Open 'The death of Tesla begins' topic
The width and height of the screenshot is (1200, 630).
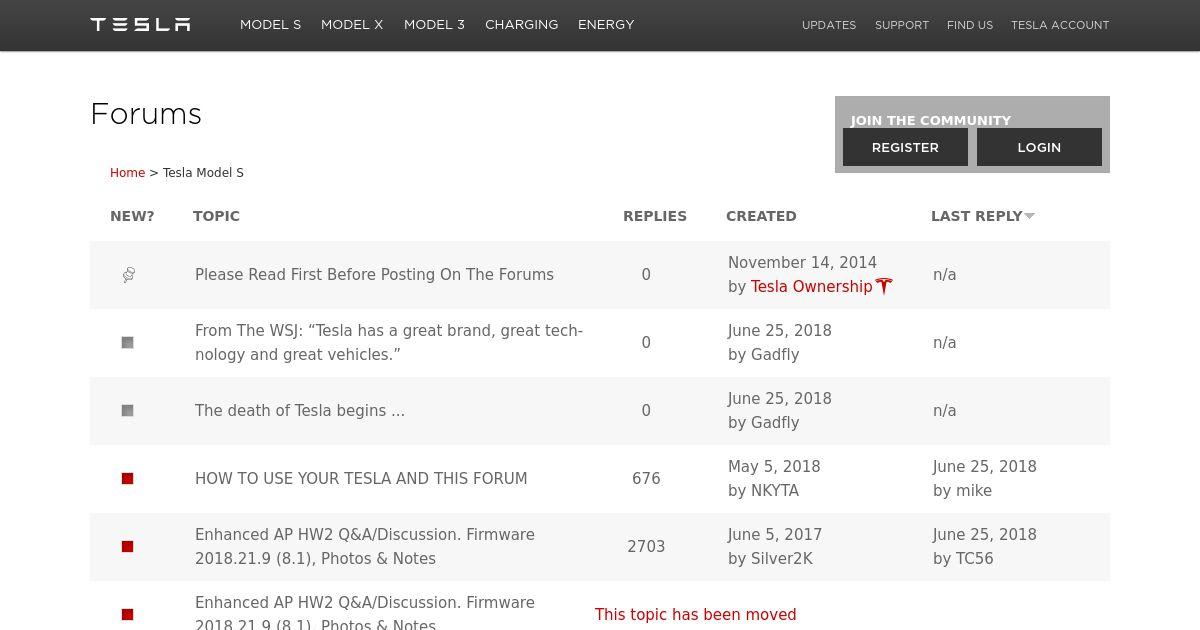tap(300, 411)
